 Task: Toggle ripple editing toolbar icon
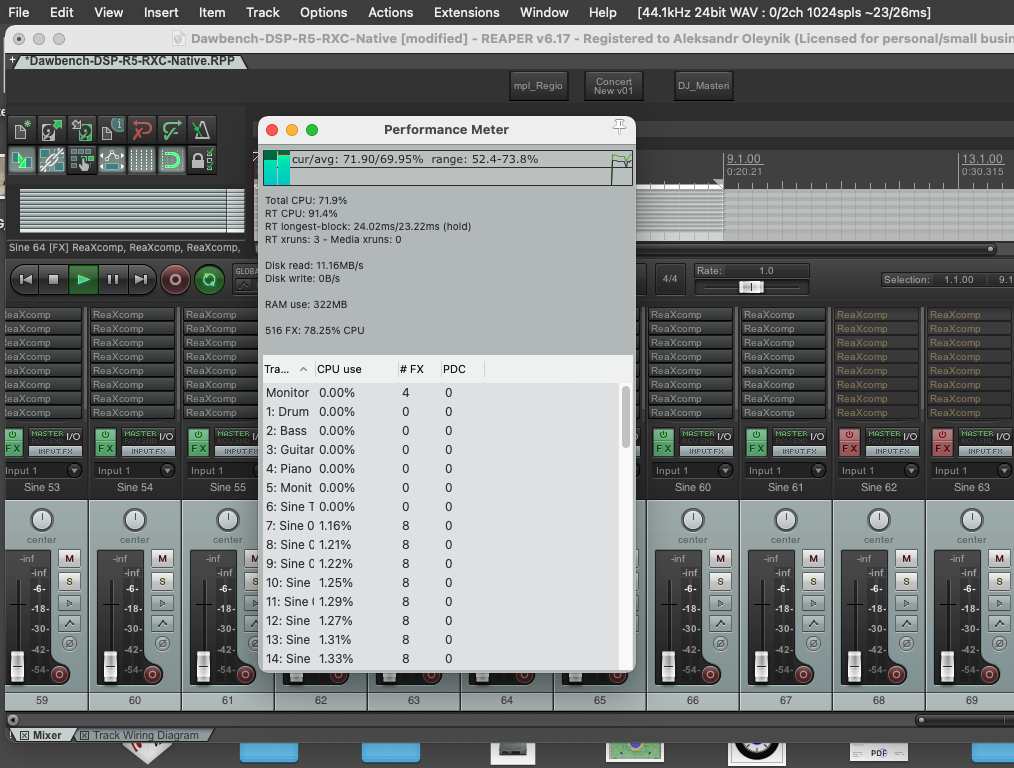tap(81, 160)
